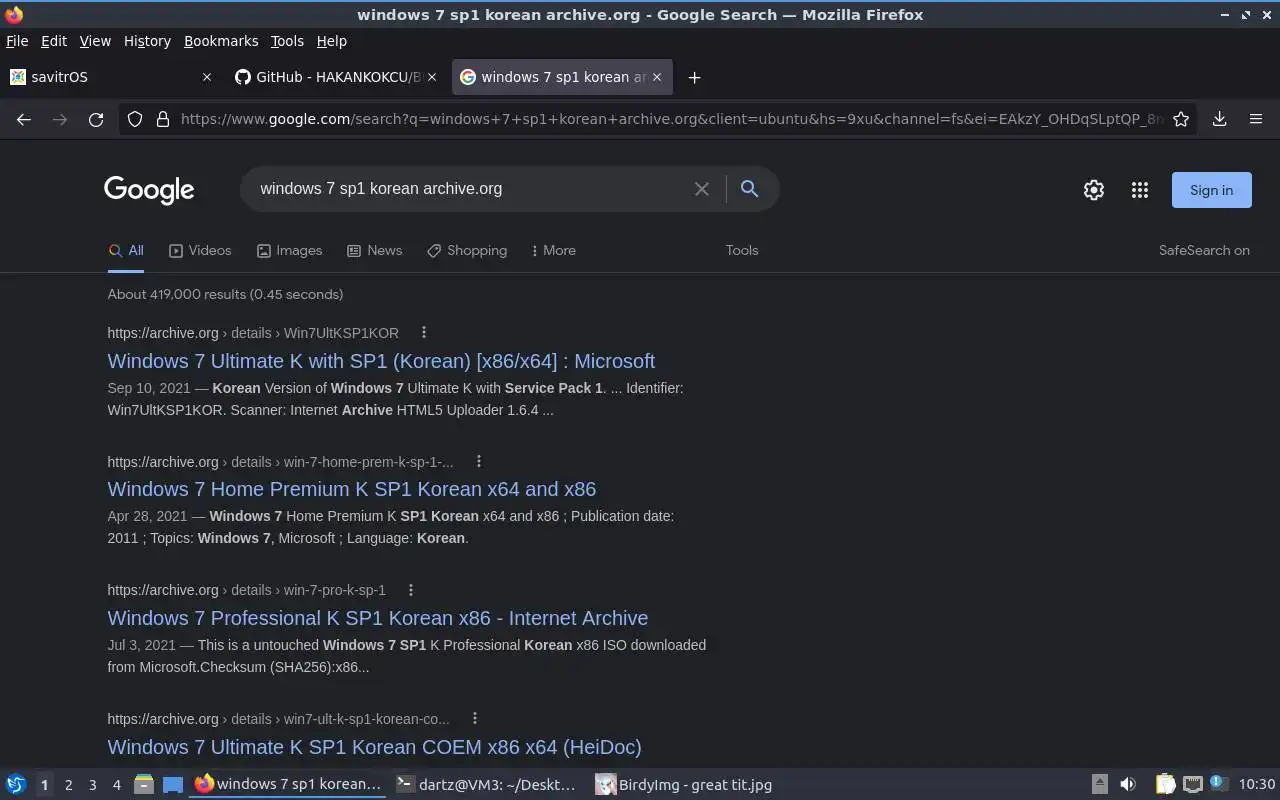
Task: Click the Google logo
Action: pyautogui.click(x=149, y=190)
